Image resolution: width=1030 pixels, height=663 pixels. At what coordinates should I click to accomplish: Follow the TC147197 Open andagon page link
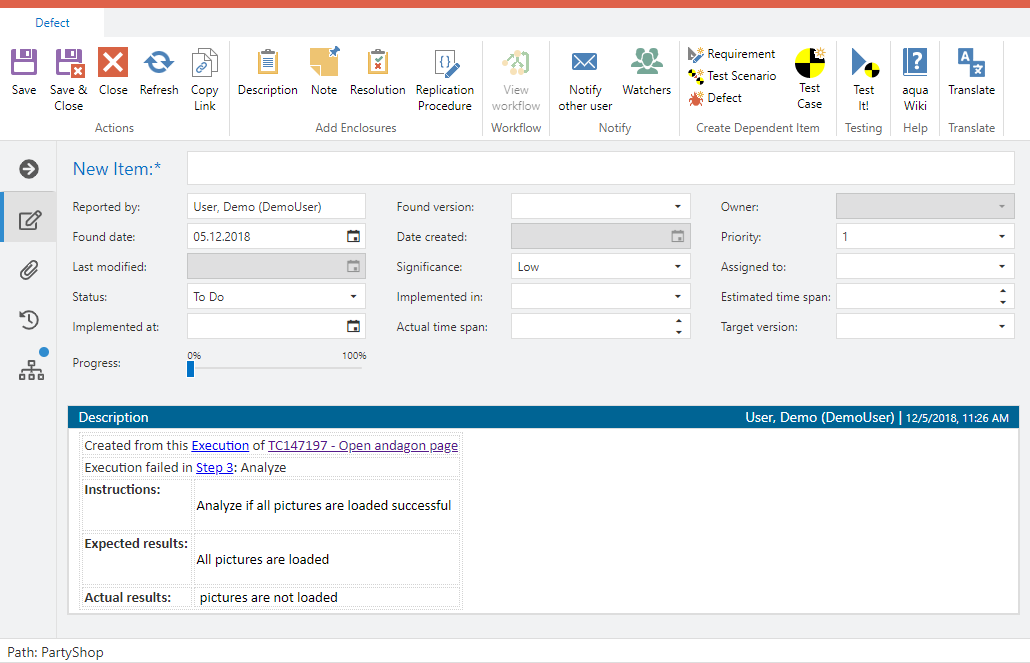362,446
